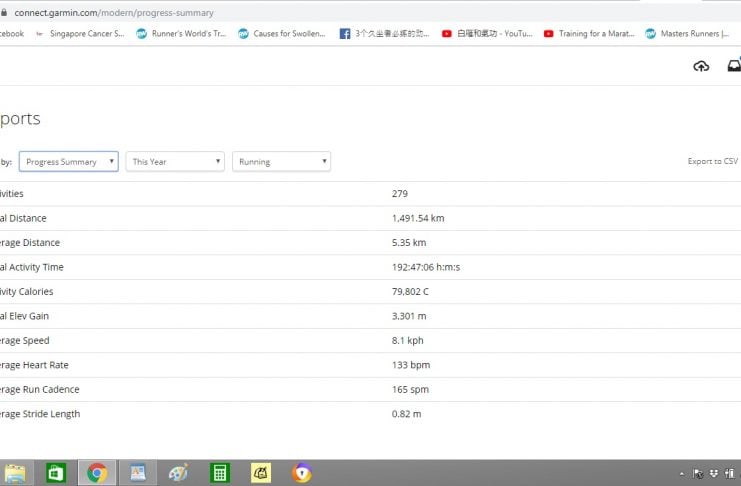This screenshot has width=741, height=486.
Task: Click the Average Heart Rate row label
Action: pos(34,365)
